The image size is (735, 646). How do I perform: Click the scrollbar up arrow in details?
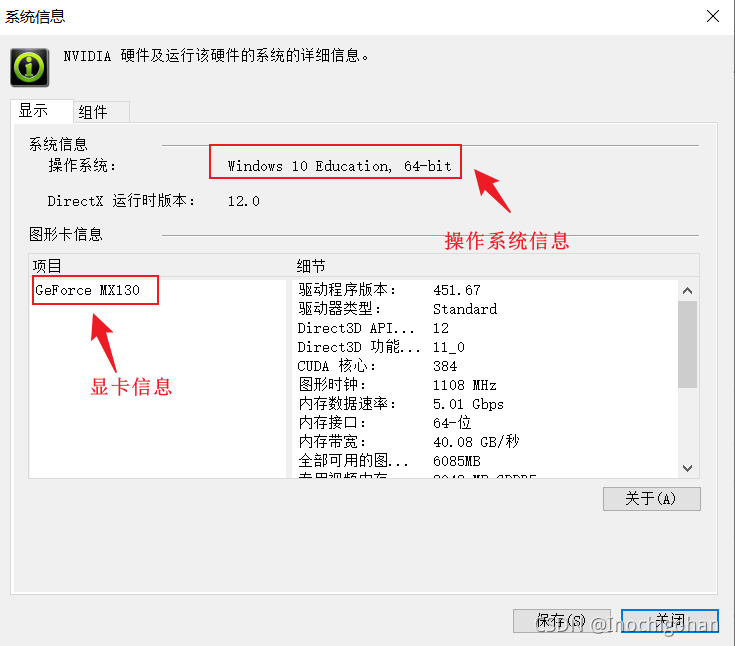687,291
